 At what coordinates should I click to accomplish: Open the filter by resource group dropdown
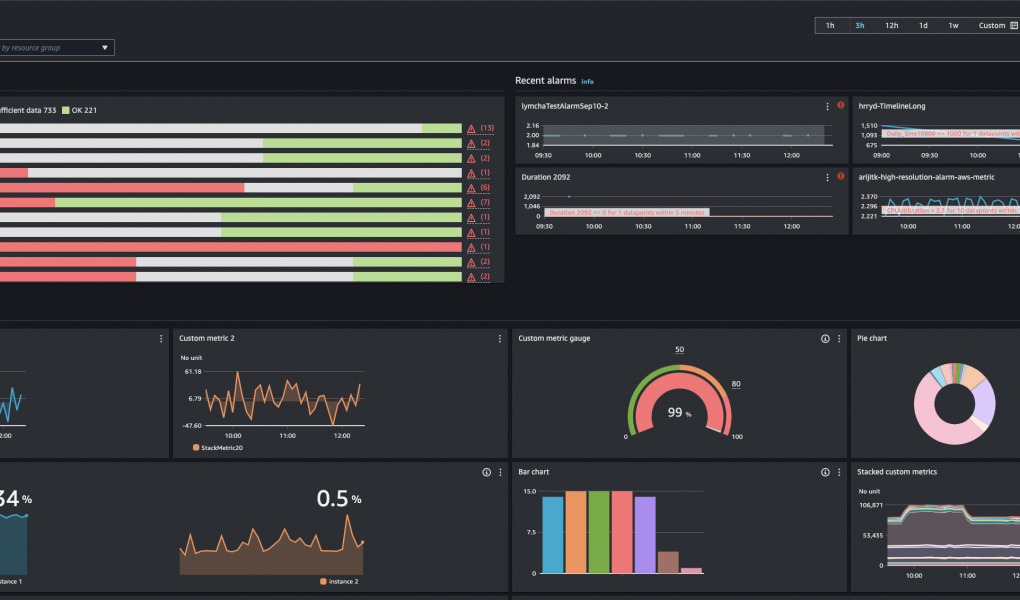[56, 47]
